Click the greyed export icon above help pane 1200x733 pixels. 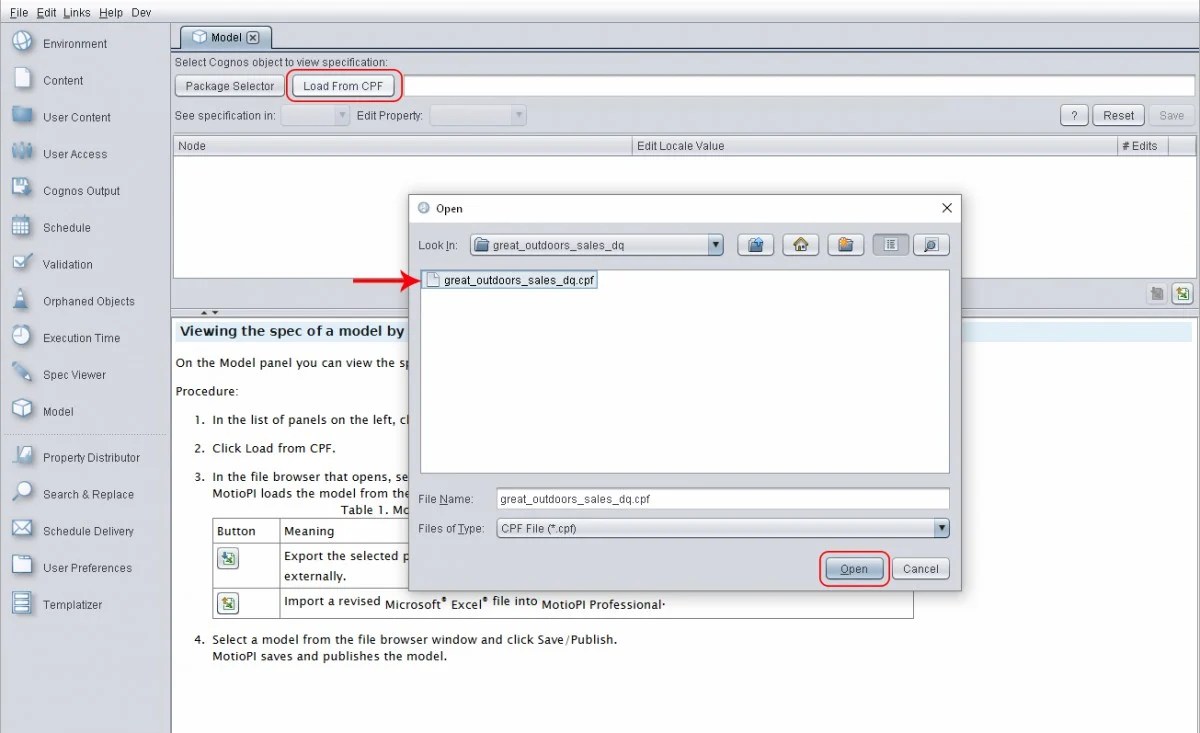point(1157,294)
